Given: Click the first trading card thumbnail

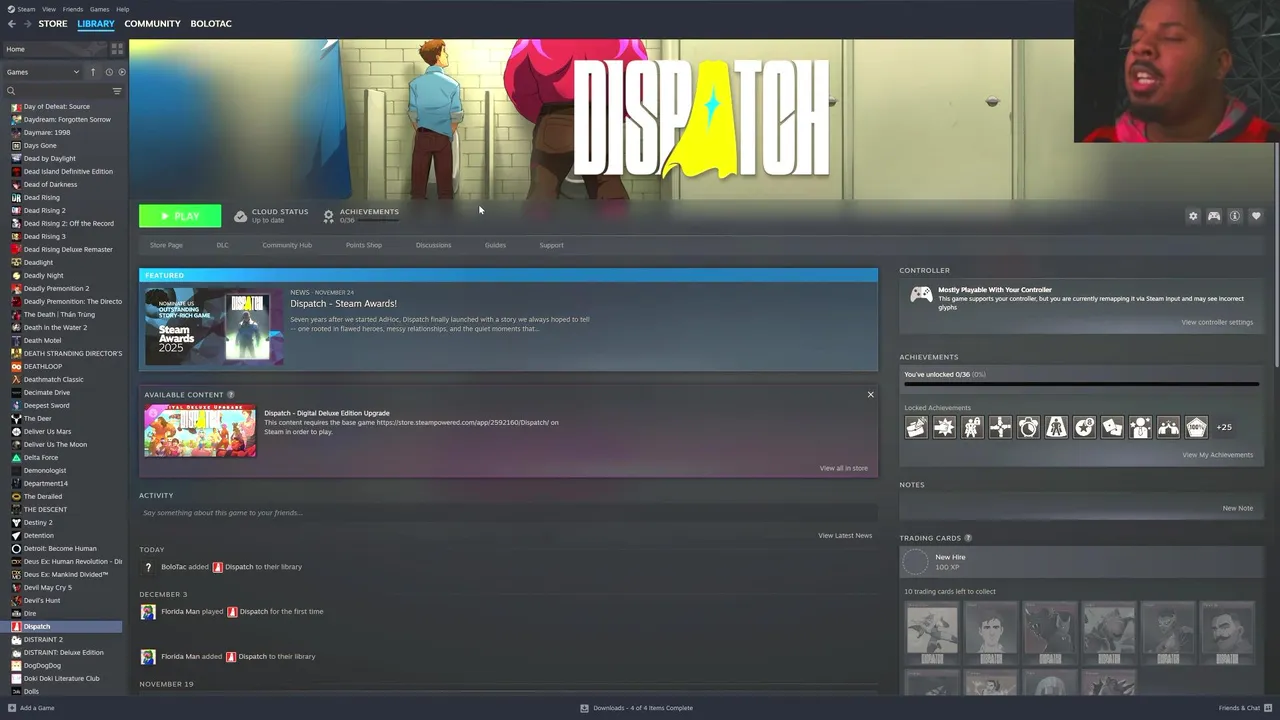Looking at the screenshot, I should [x=932, y=634].
